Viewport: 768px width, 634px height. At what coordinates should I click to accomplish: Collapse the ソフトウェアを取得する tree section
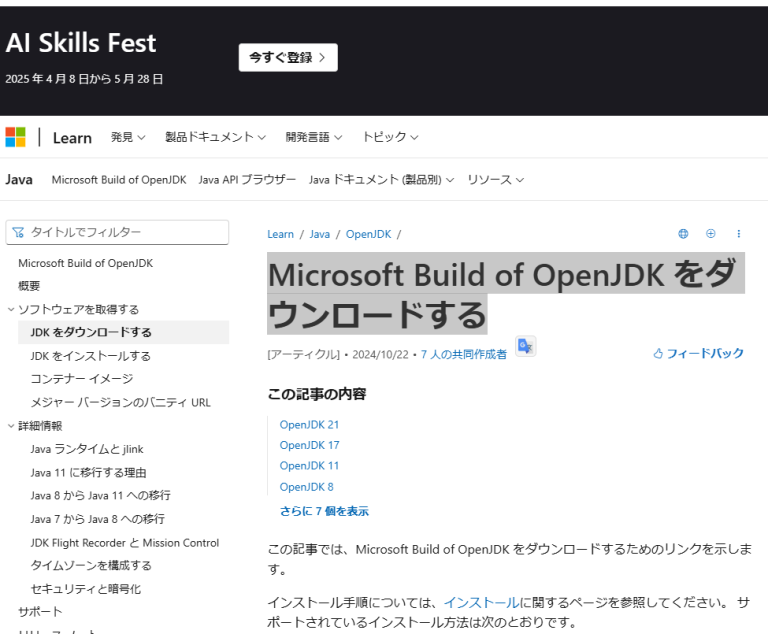coord(11,310)
